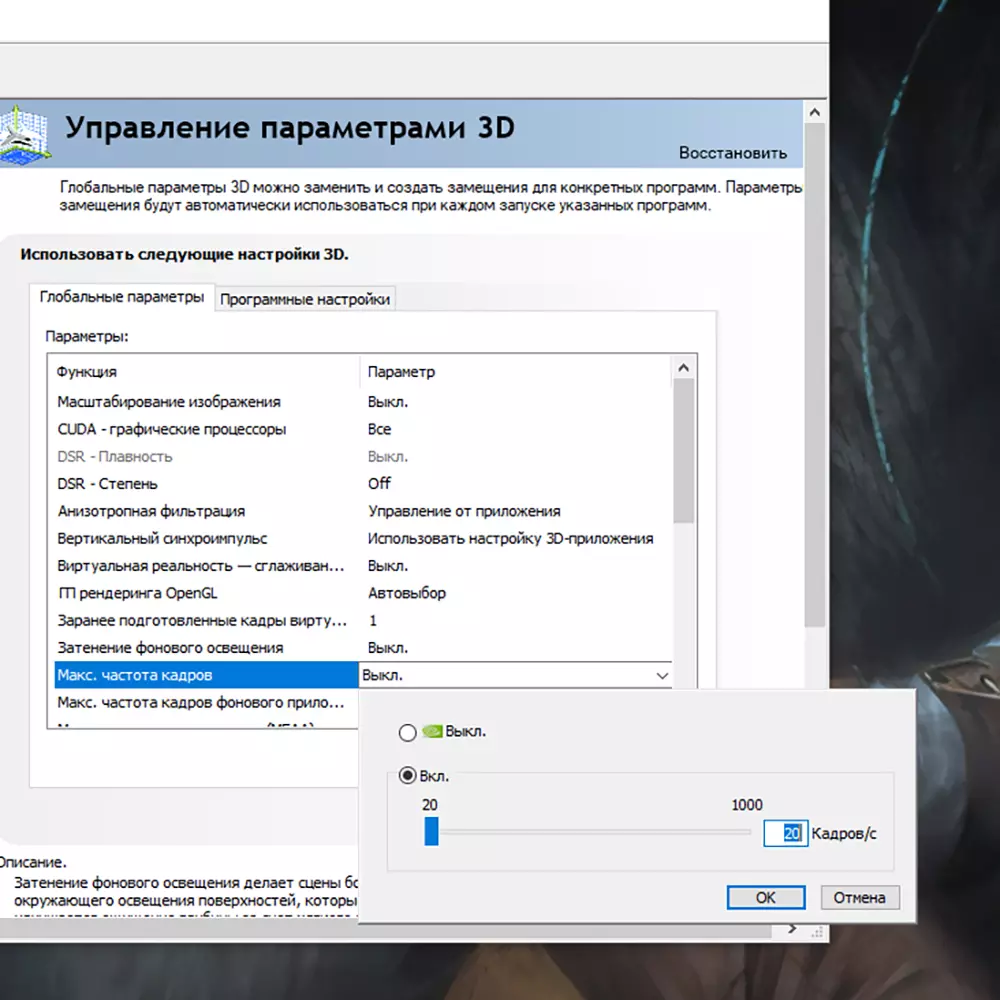The image size is (1000, 1000).
Task: Click the main panel scroll up arrow
Action: [814, 113]
